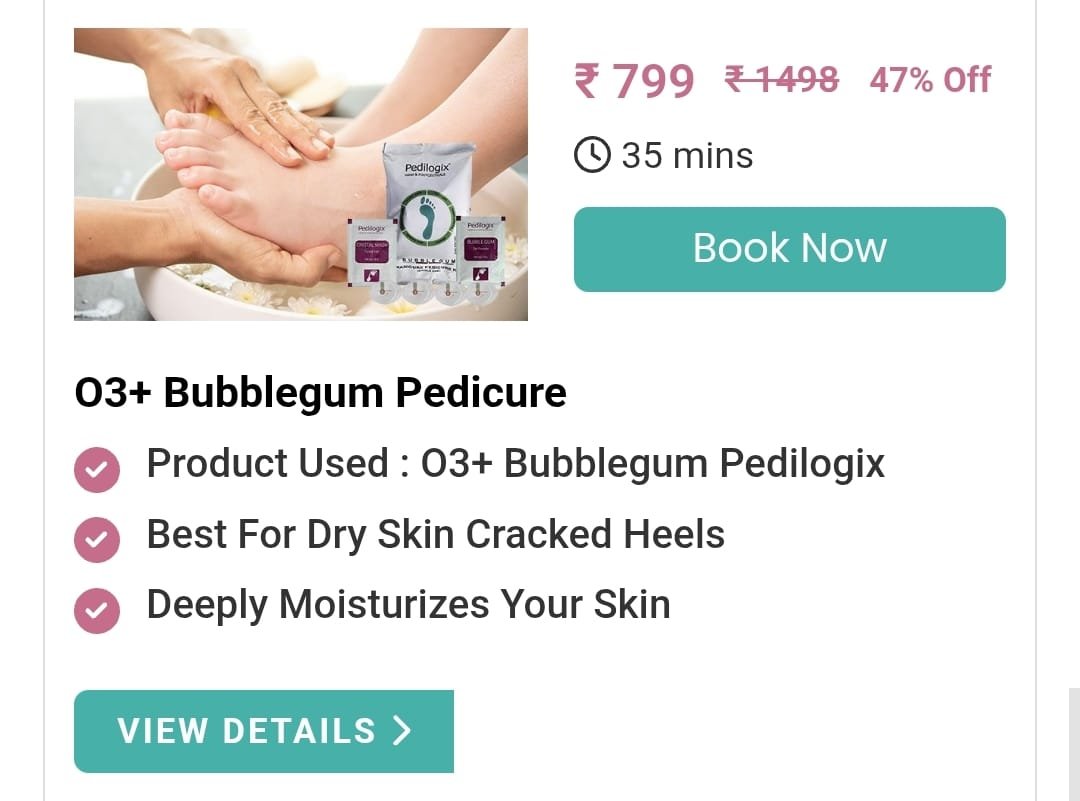The height and width of the screenshot is (801, 1080).
Task: Click the O3+ Bubblegum Pedicure title
Action: point(320,393)
